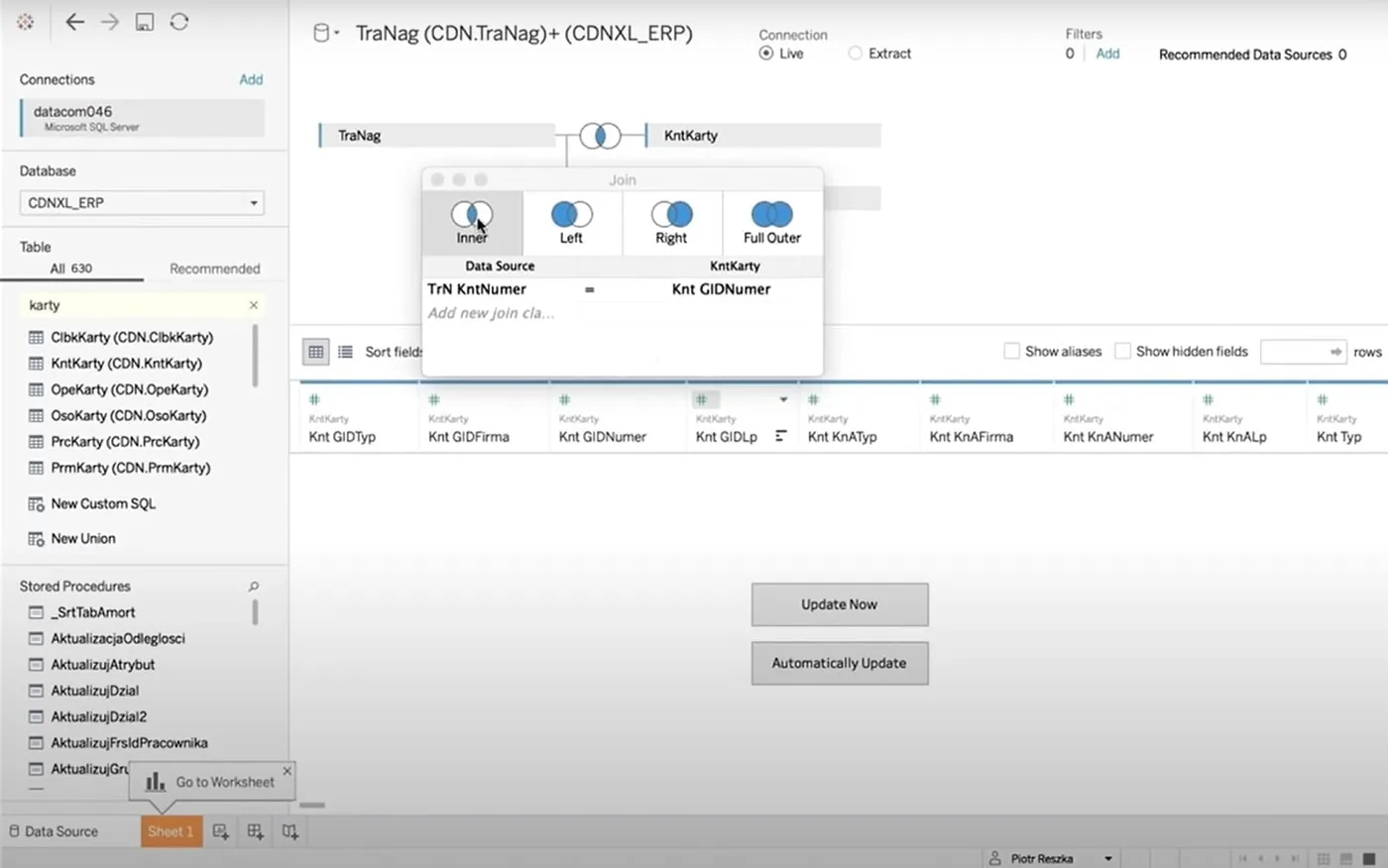The width and height of the screenshot is (1388, 868).
Task: Open the Knt GIDLp column dropdown arrow
Action: 783,399
